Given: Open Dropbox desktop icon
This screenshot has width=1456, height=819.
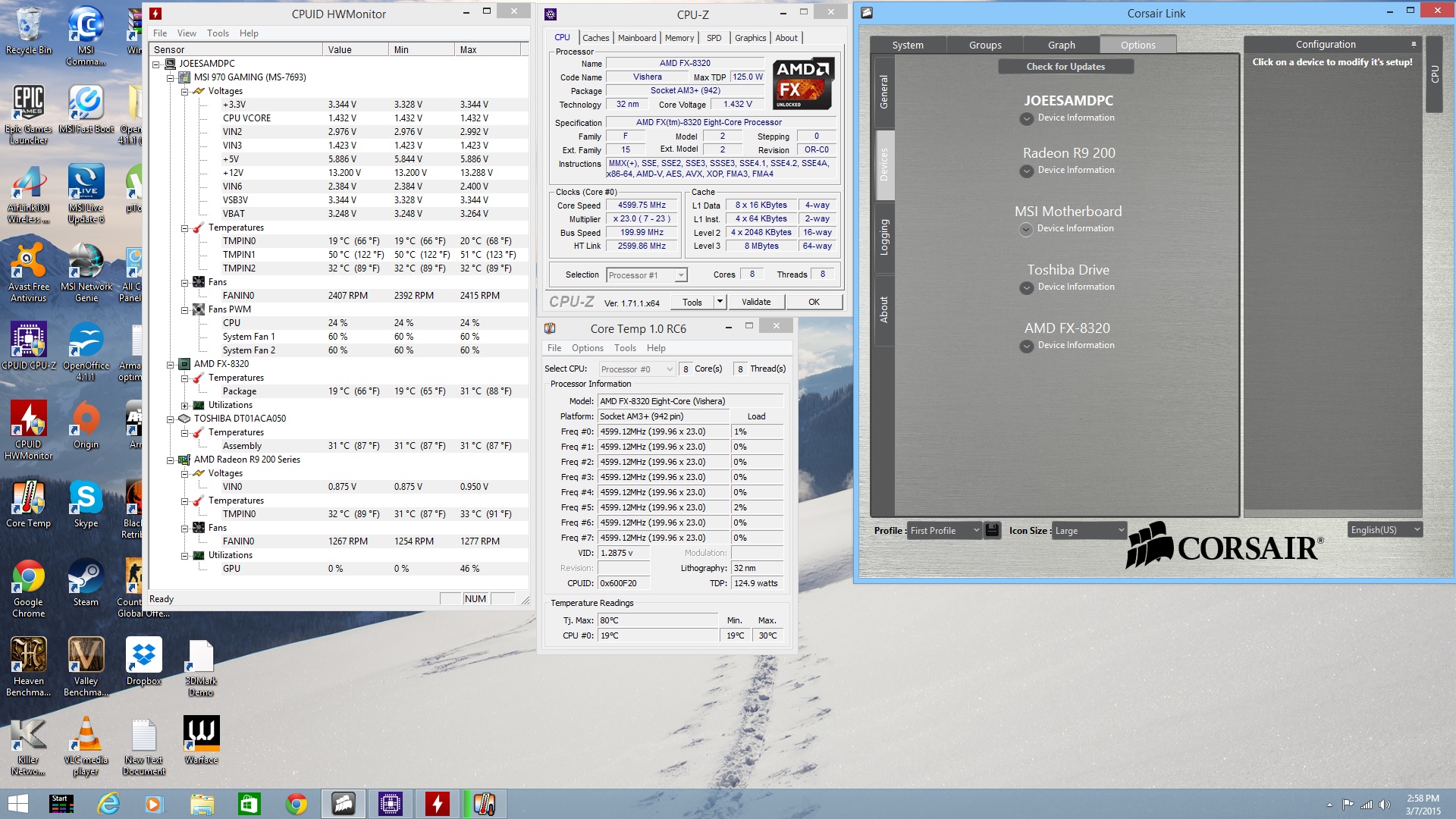Looking at the screenshot, I should pyautogui.click(x=144, y=661).
